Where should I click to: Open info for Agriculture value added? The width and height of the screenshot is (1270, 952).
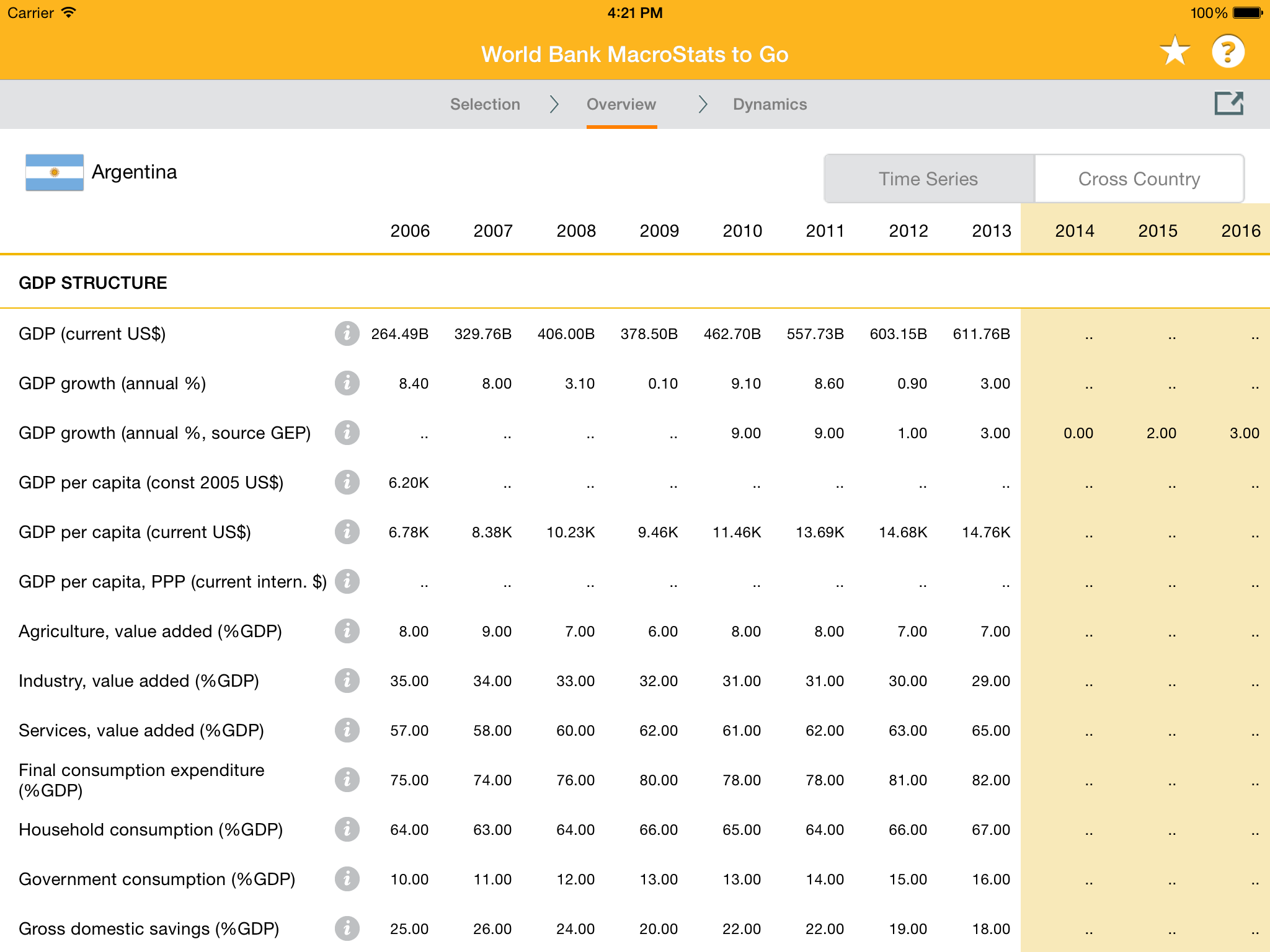coord(347,631)
